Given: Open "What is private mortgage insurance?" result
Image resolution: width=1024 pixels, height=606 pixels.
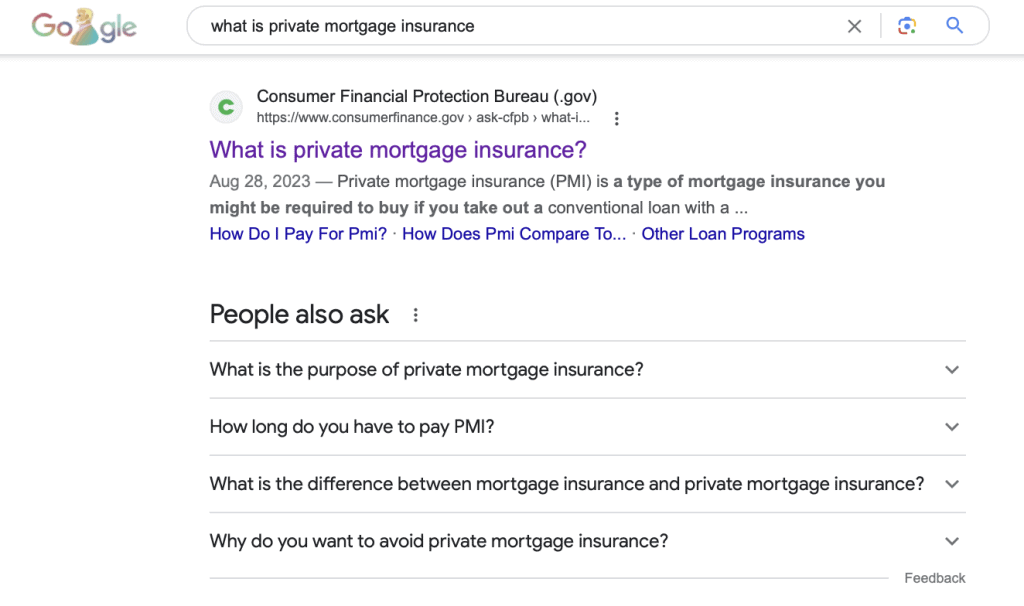Looking at the screenshot, I should (x=398, y=150).
